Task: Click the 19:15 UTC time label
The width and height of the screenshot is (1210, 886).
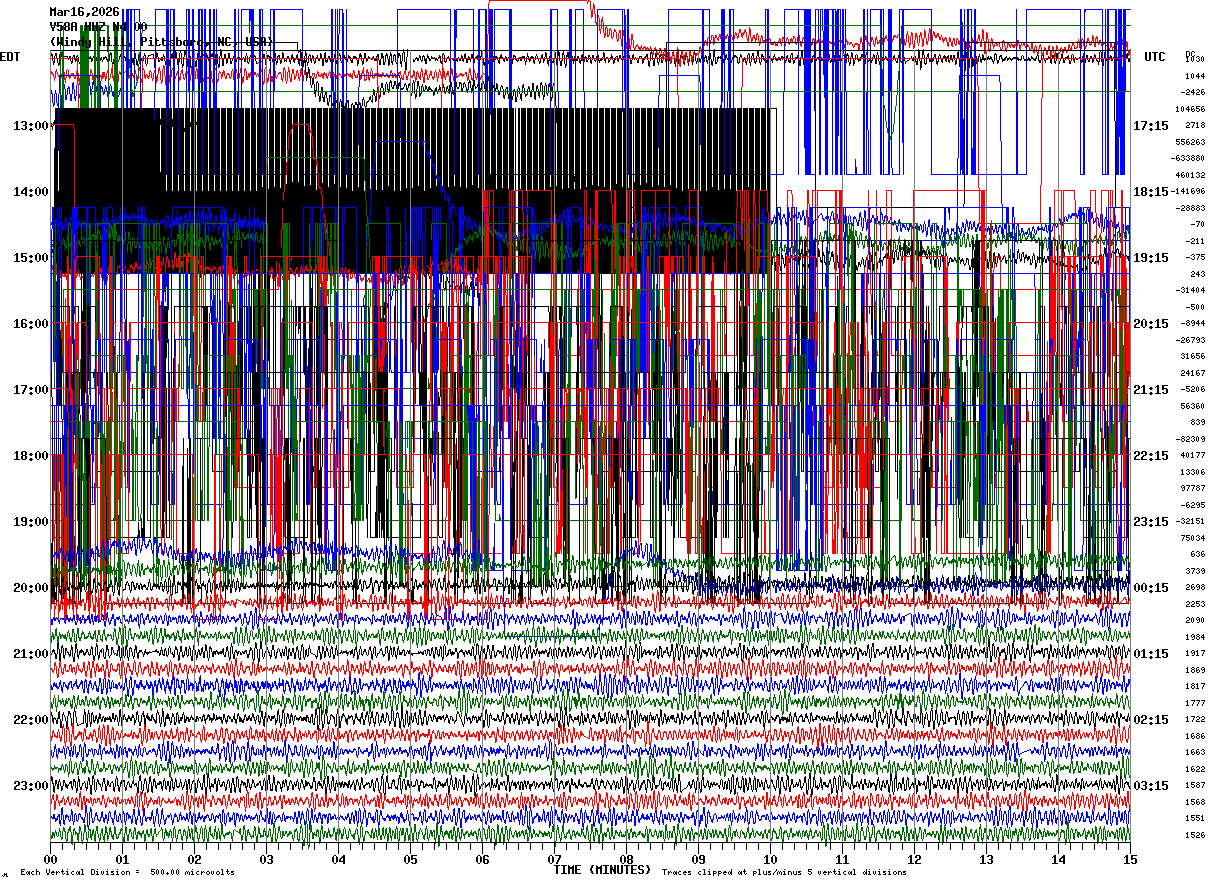Action: click(x=1151, y=257)
